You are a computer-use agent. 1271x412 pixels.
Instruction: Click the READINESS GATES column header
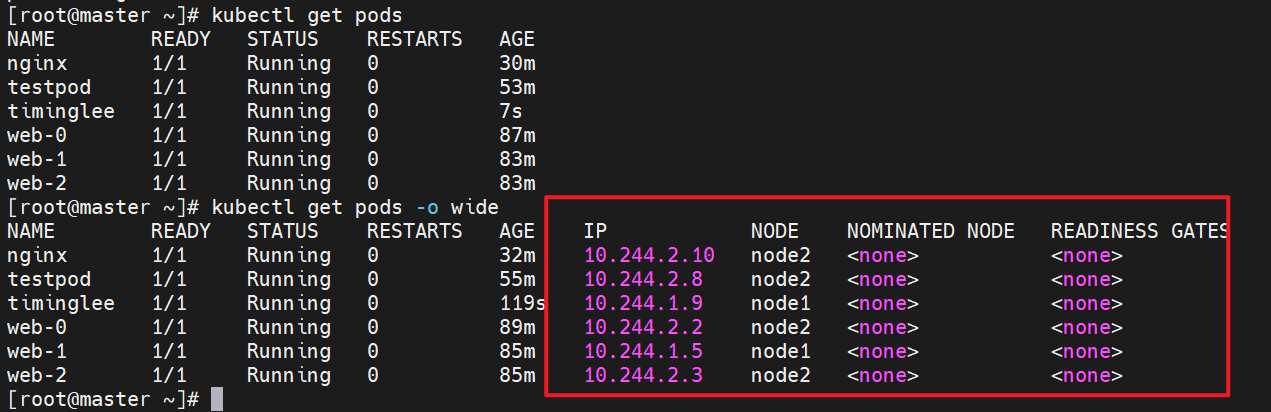1140,232
